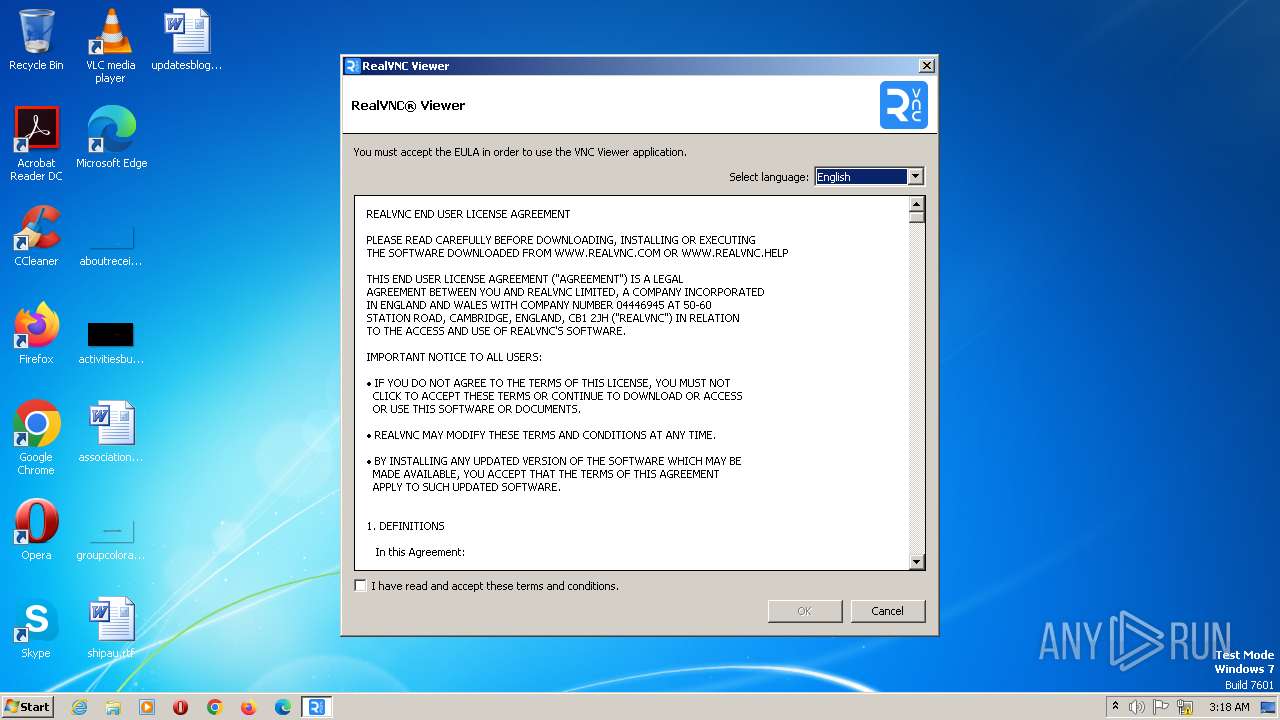This screenshot has height=720, width=1280.
Task: Open the Action Center flag icon
Action: click(x=1162, y=707)
